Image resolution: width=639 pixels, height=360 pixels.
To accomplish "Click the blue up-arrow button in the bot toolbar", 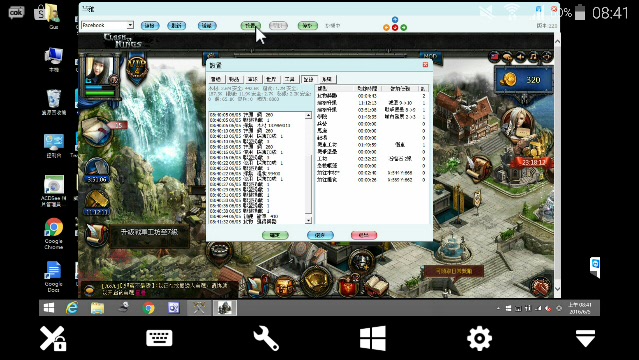I will (x=395, y=20).
